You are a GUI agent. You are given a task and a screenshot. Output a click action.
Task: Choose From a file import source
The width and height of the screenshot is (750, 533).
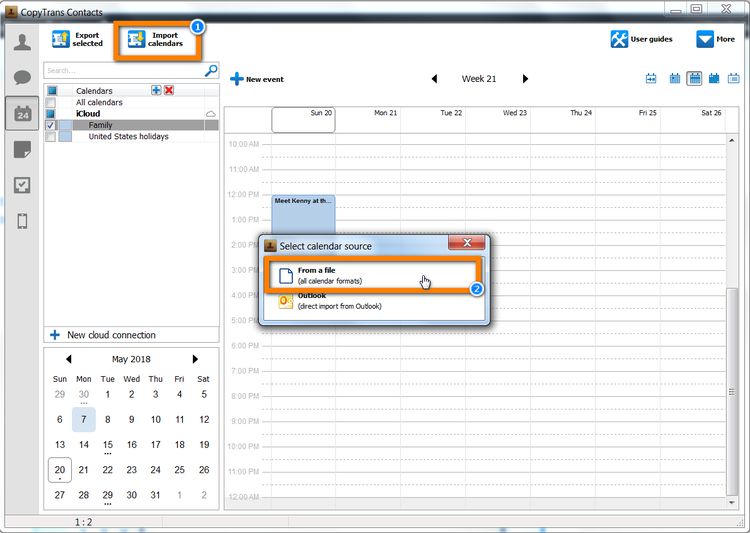tap(373, 276)
